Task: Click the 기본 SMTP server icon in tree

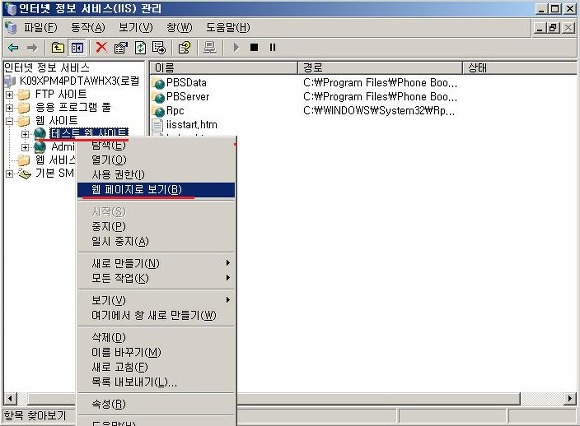Action: pos(24,173)
